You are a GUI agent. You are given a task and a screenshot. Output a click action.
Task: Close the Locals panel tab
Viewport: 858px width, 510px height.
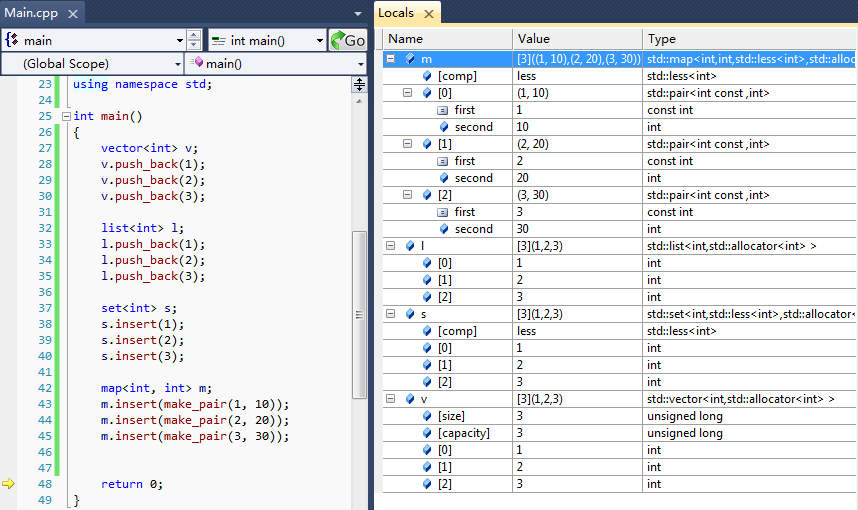tap(429, 14)
